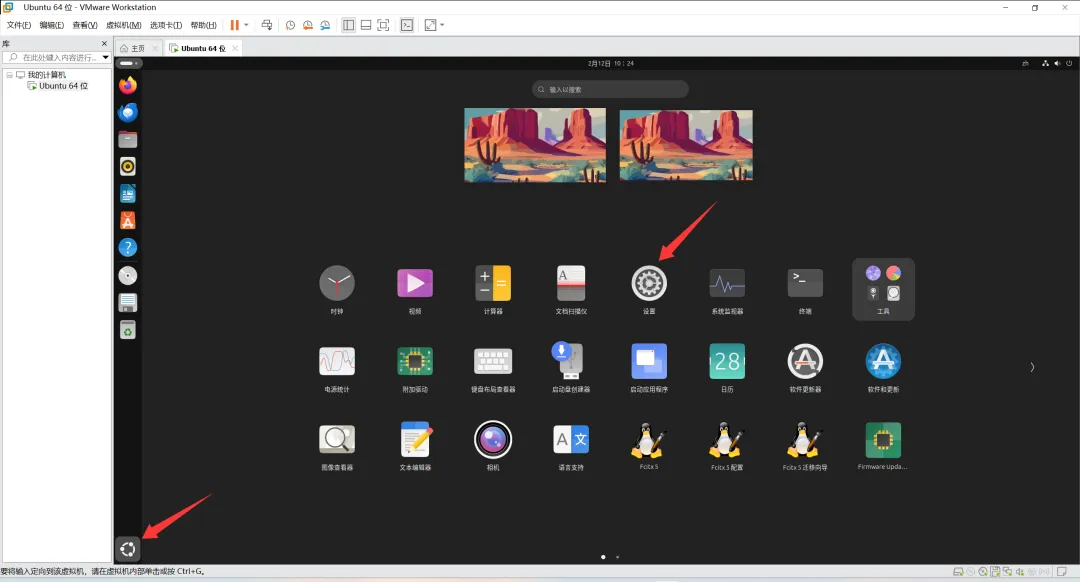The height and width of the screenshot is (582, 1080).
Task: Collapse the 我的计算机 tree node
Action: click(10, 74)
